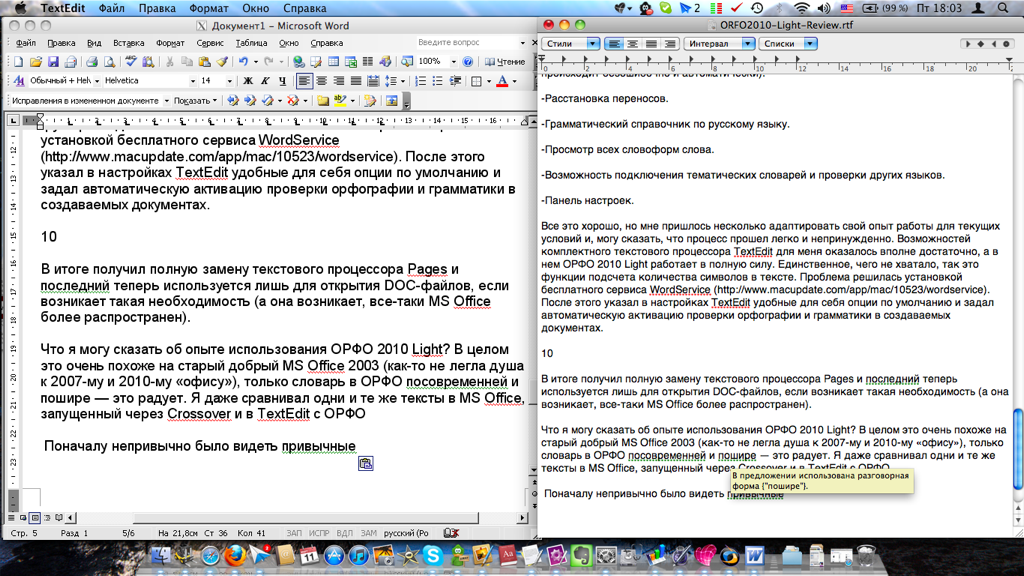Image resolution: width=1024 pixels, height=576 pixels.
Task: Toggle italic (К) formatting in Word
Action: [x=265, y=81]
